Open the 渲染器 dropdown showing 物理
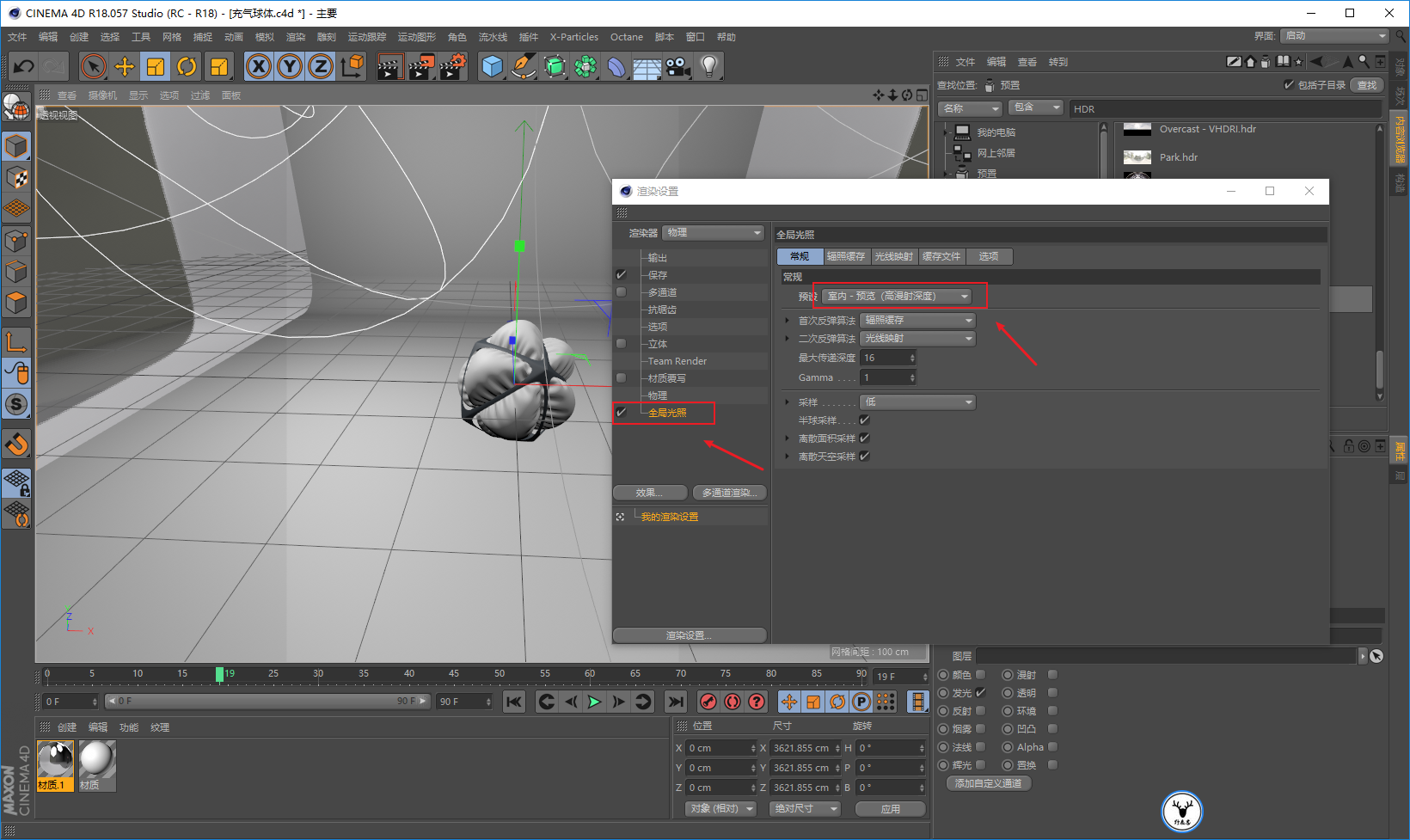Screen dimensions: 1410x840 point(714,233)
